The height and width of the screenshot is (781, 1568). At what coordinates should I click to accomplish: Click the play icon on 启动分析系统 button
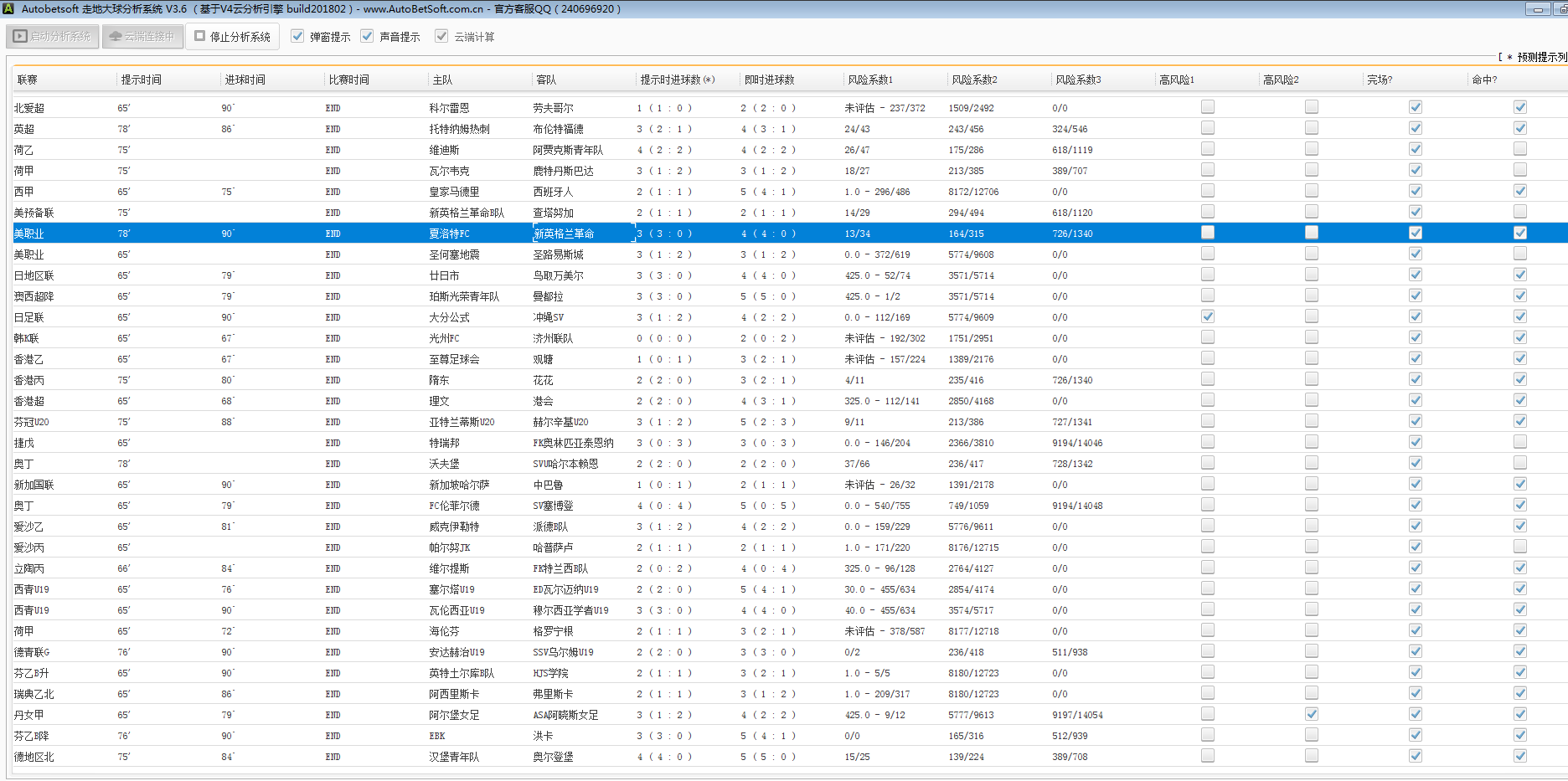[x=20, y=37]
